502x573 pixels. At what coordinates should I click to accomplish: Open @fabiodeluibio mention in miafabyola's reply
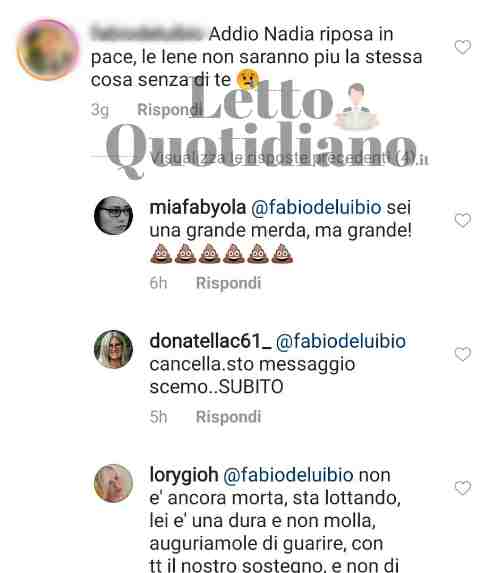(316, 208)
